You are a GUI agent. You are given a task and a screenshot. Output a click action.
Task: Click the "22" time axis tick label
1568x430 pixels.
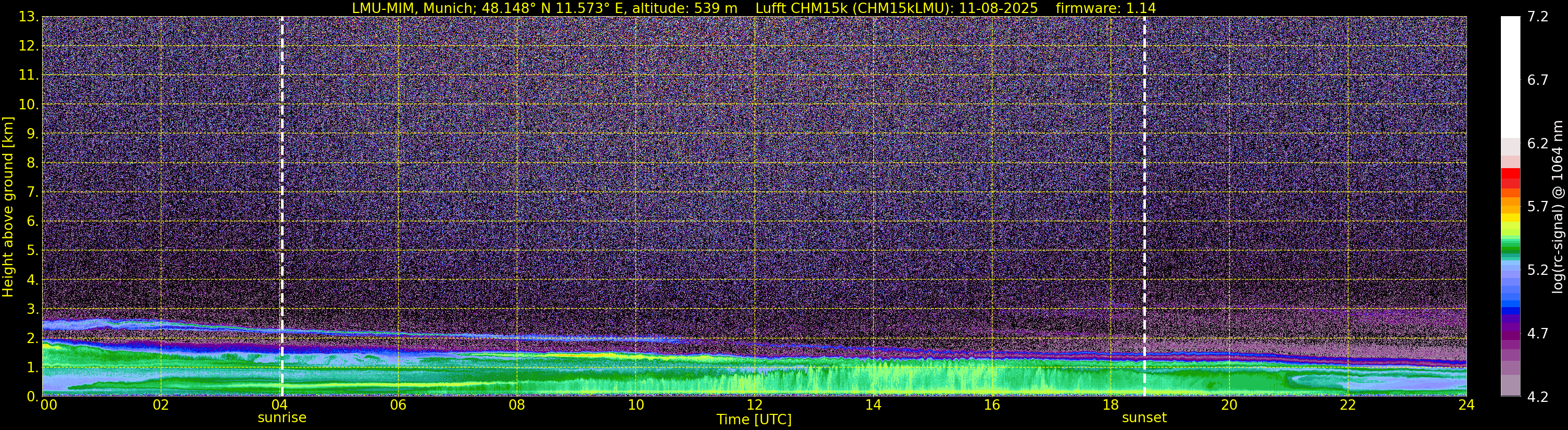pyautogui.click(x=1348, y=405)
